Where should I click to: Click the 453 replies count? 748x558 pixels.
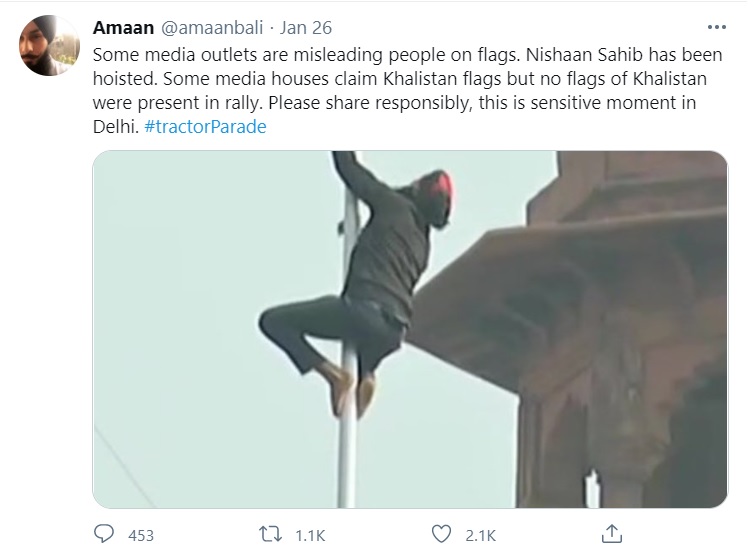point(141,535)
